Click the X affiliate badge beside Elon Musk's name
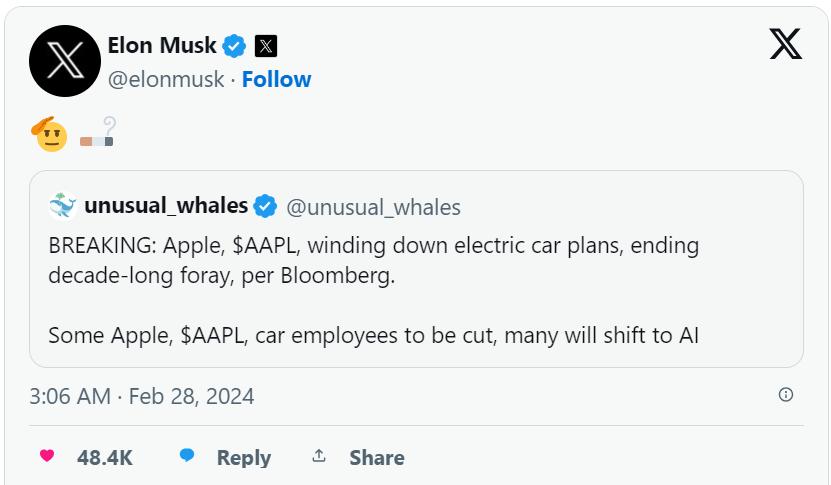 pos(266,46)
